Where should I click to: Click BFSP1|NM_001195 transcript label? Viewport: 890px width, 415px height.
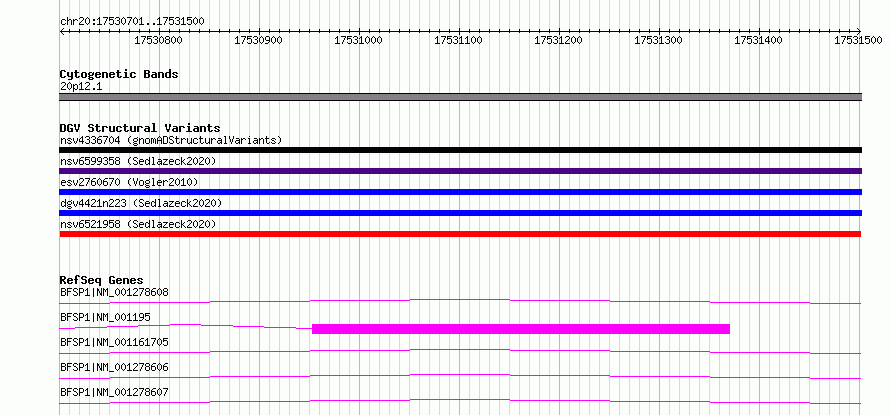[x=105, y=317]
